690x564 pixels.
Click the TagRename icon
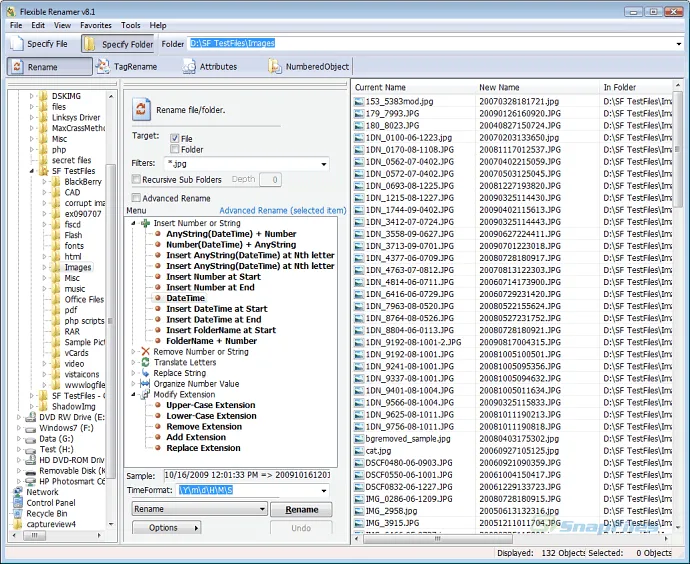pyautogui.click(x=103, y=66)
